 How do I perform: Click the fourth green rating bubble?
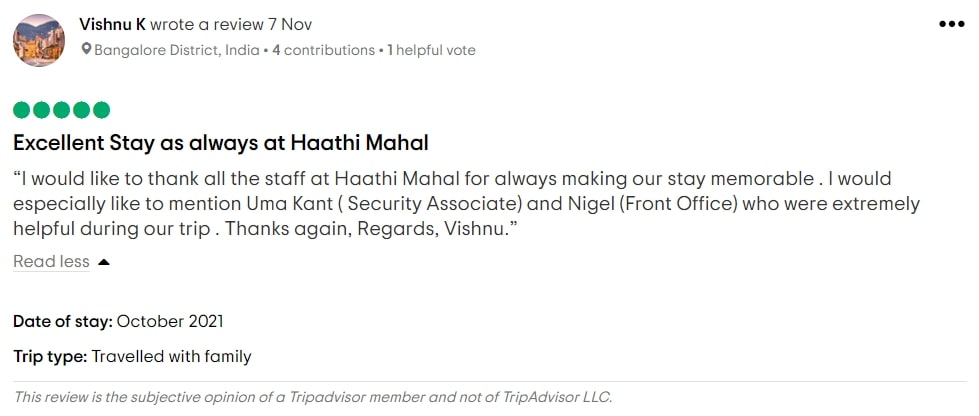click(81, 110)
